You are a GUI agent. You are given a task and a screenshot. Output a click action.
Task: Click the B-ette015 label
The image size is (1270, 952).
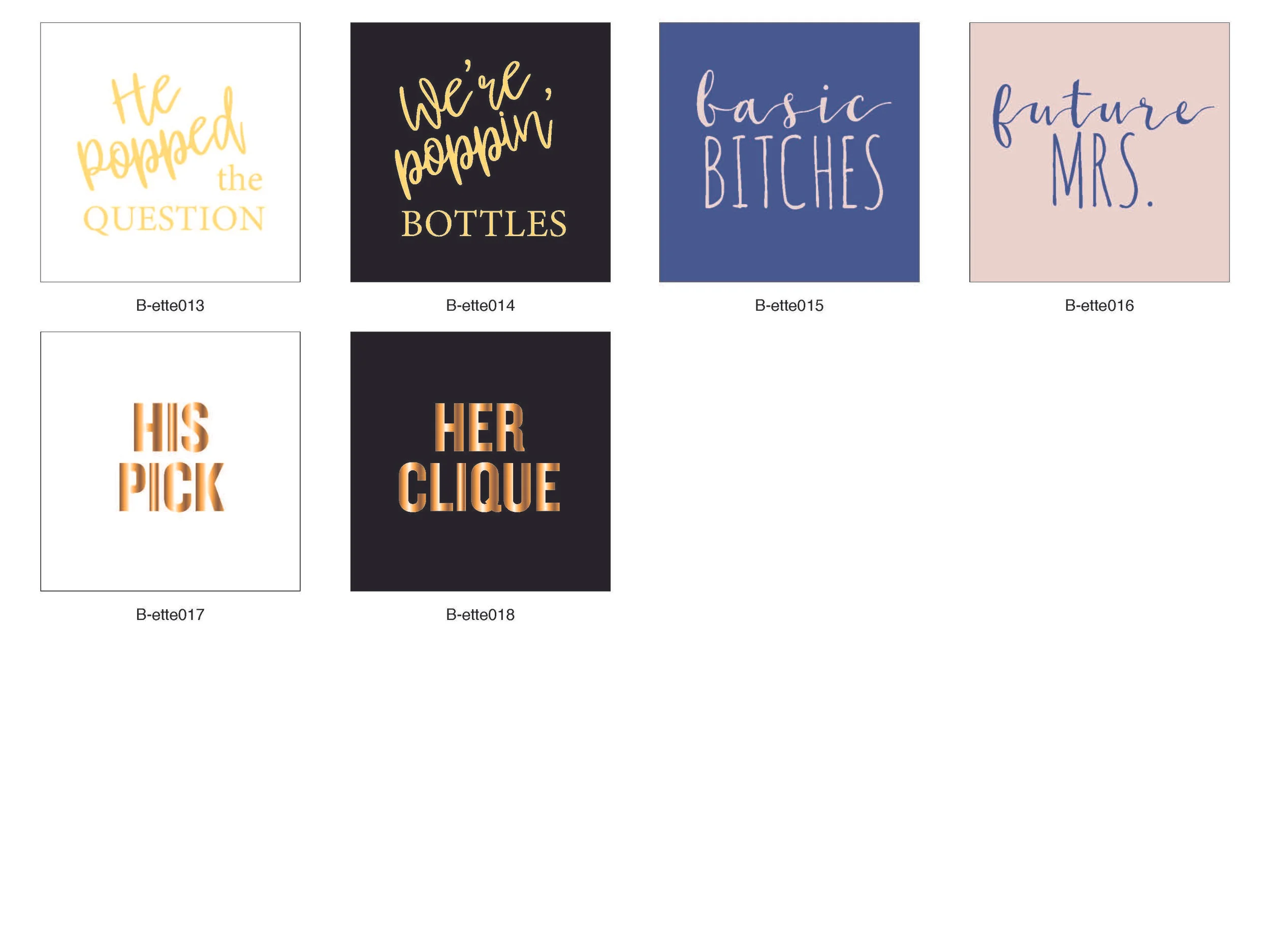(x=789, y=305)
